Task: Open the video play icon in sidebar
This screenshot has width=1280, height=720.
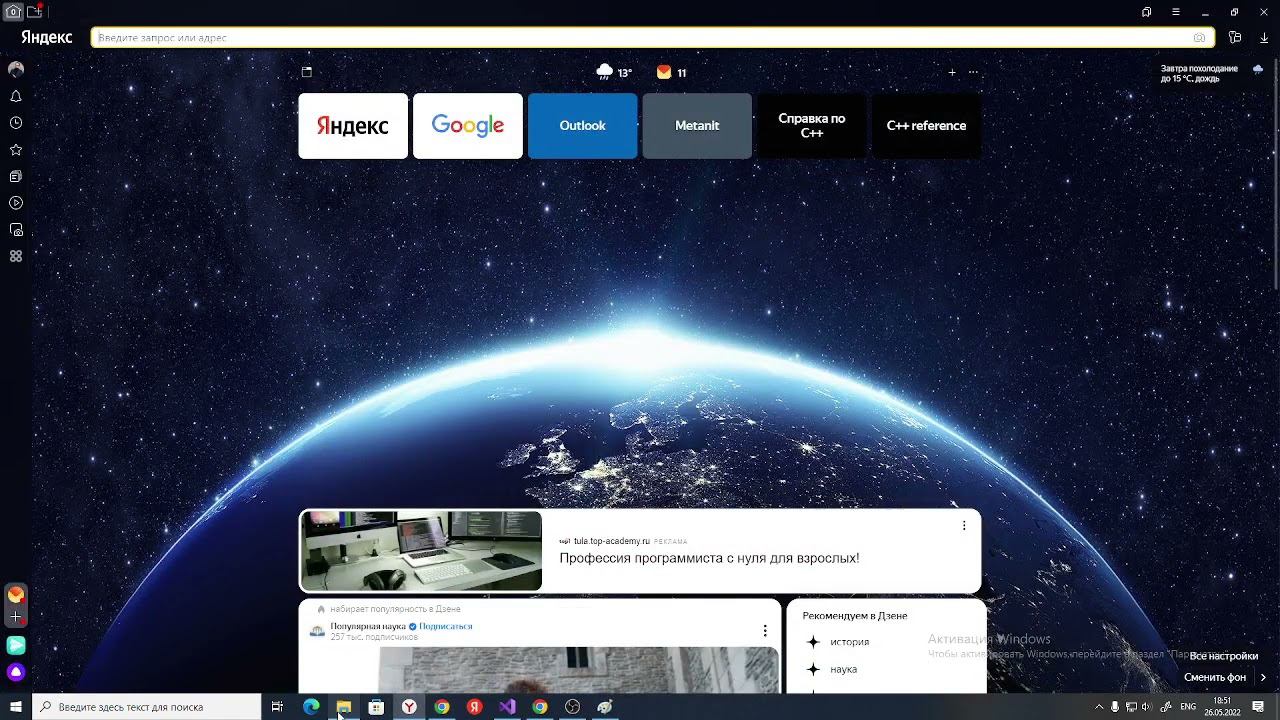Action: 16,203
